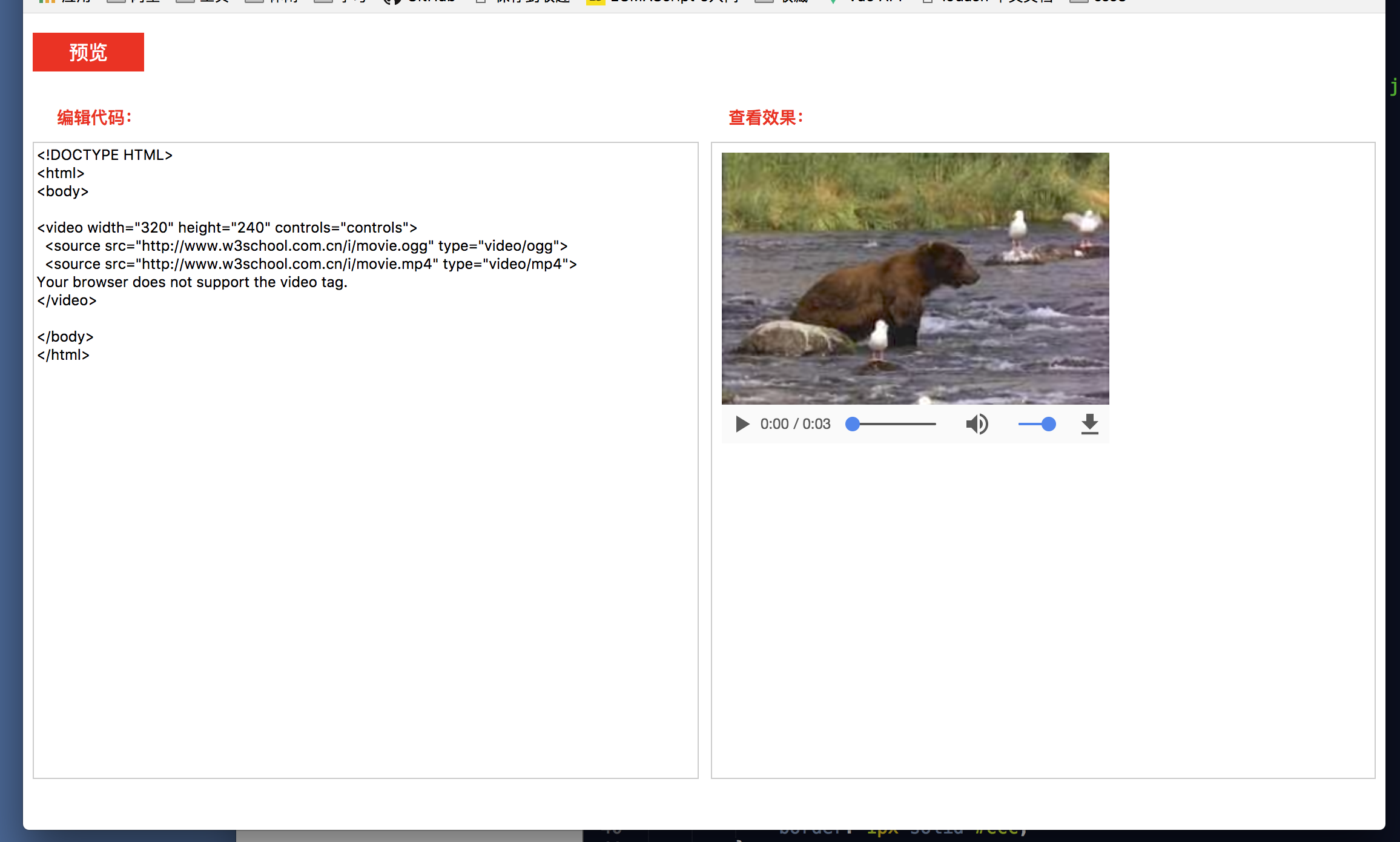Click the closing </html> tag line
The image size is (1400, 842).
[x=64, y=355]
